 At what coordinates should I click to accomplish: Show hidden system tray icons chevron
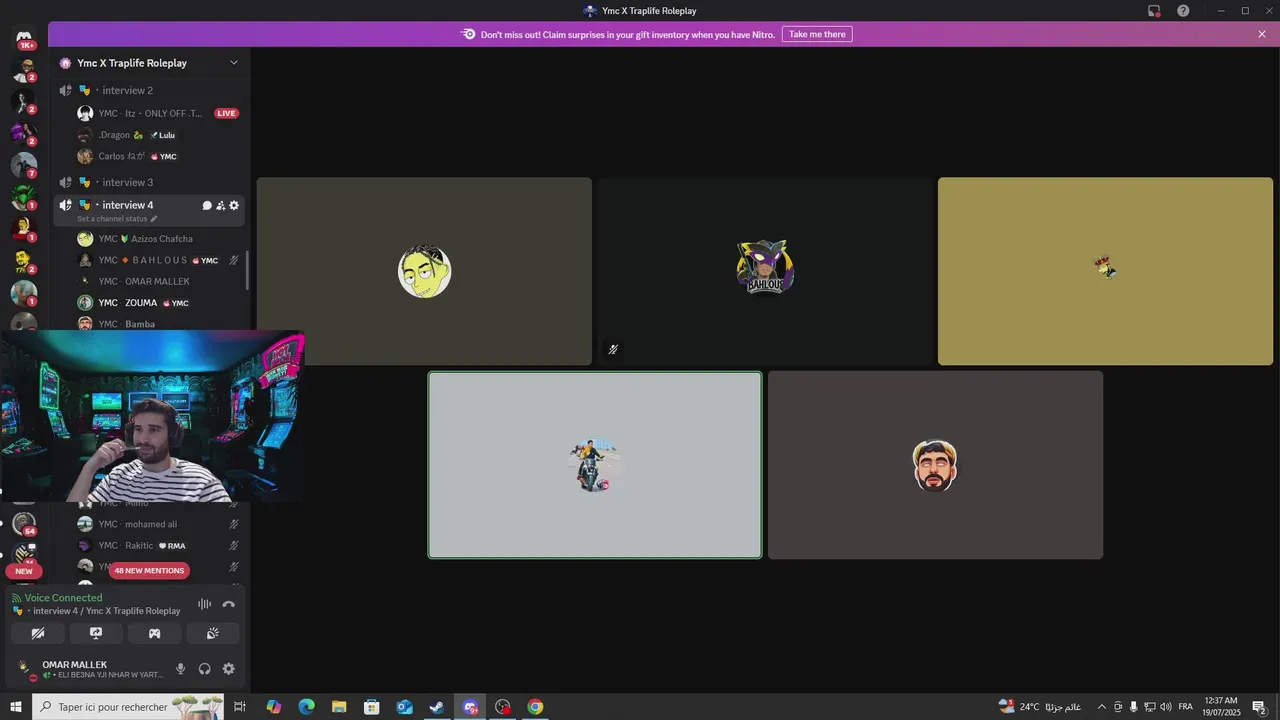pyautogui.click(x=1102, y=707)
